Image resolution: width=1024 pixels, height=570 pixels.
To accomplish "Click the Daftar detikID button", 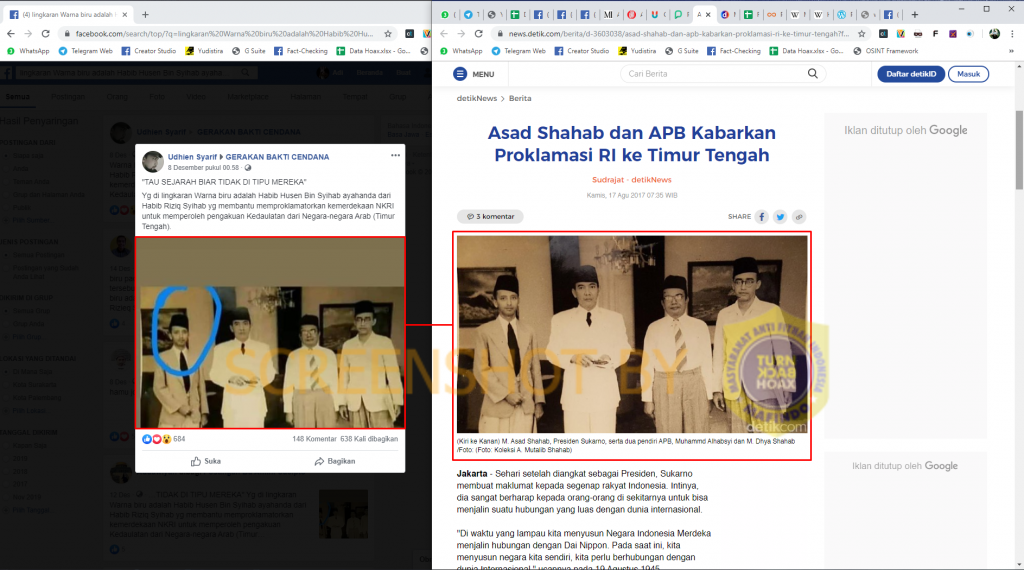I will [910, 74].
